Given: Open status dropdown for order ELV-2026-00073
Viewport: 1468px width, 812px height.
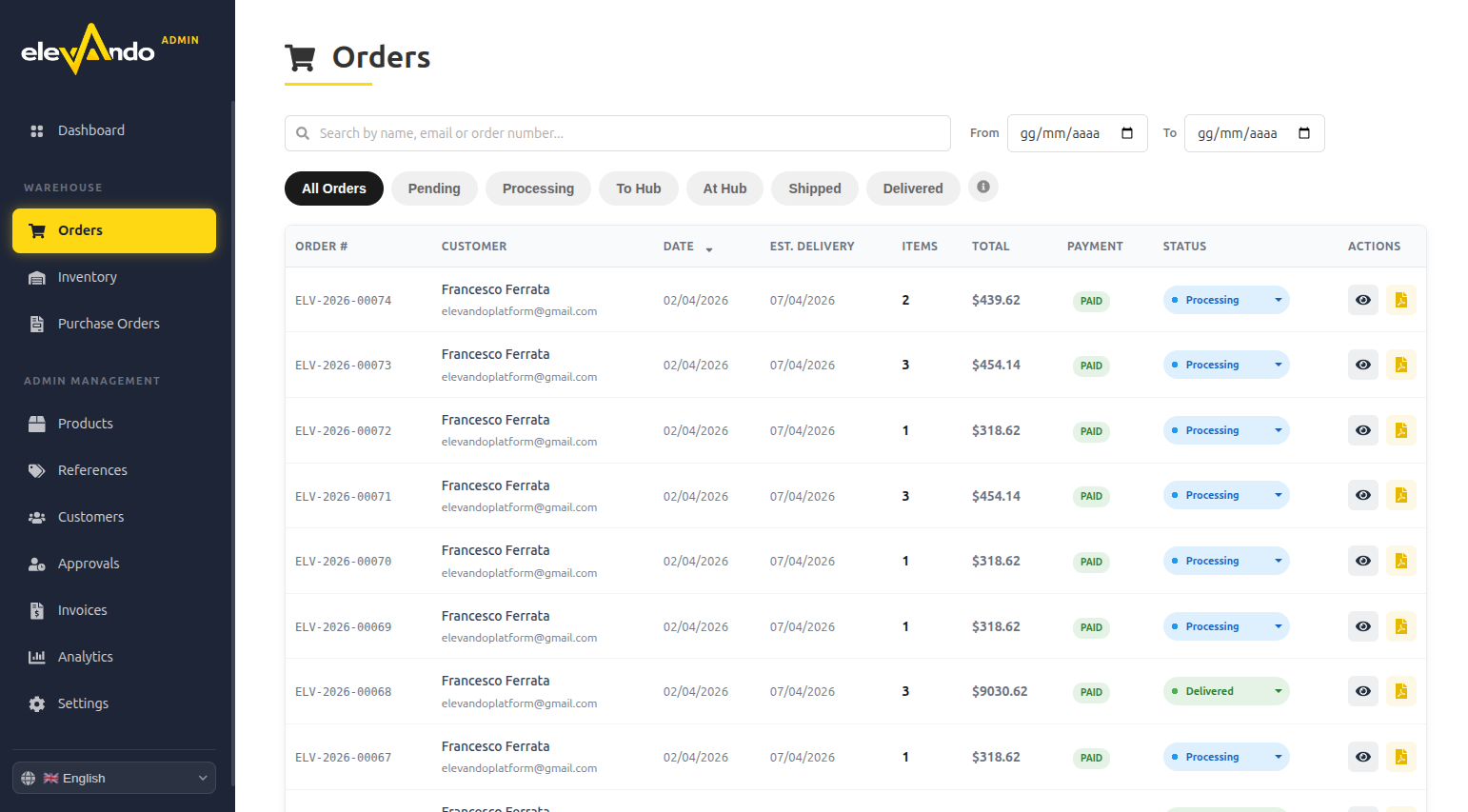Looking at the screenshot, I should pos(1226,365).
